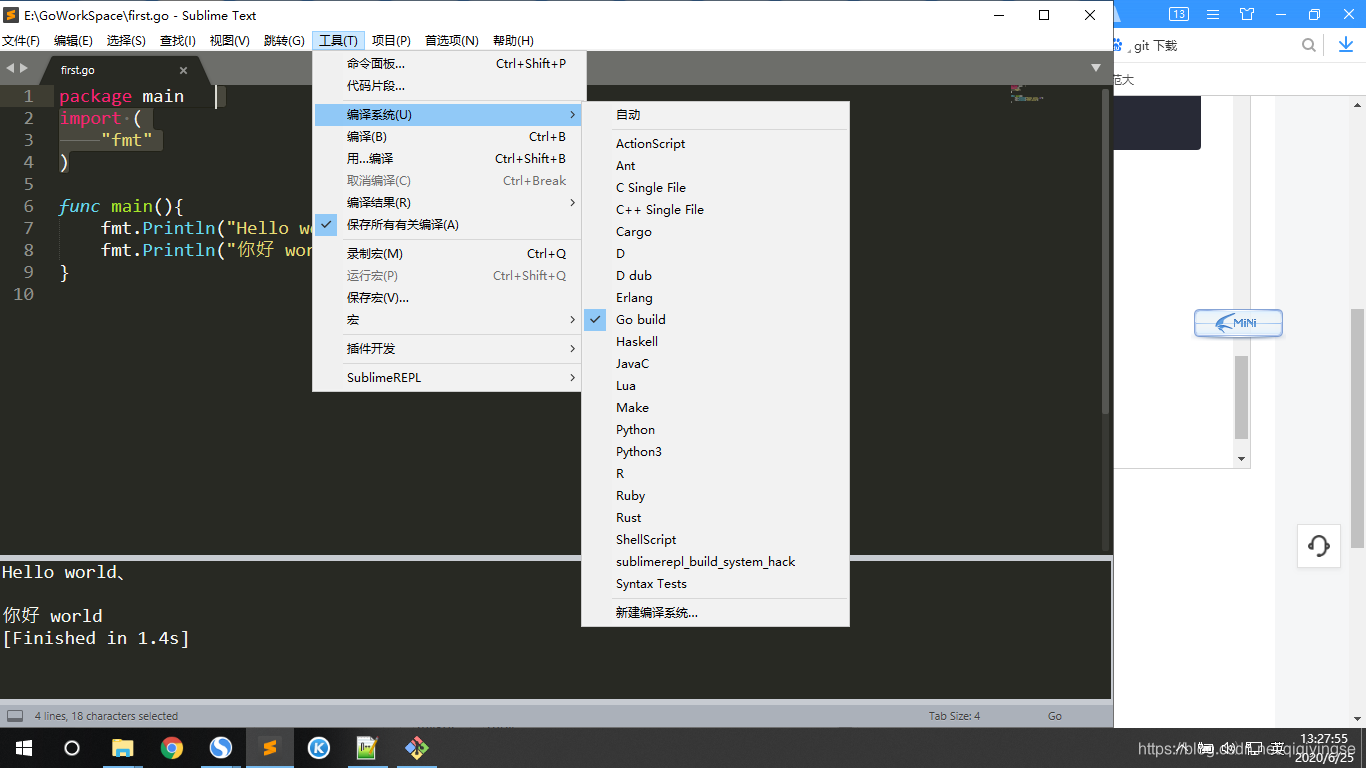1366x768 pixels.
Task: Pick Rust build system
Action: (x=715, y=518)
